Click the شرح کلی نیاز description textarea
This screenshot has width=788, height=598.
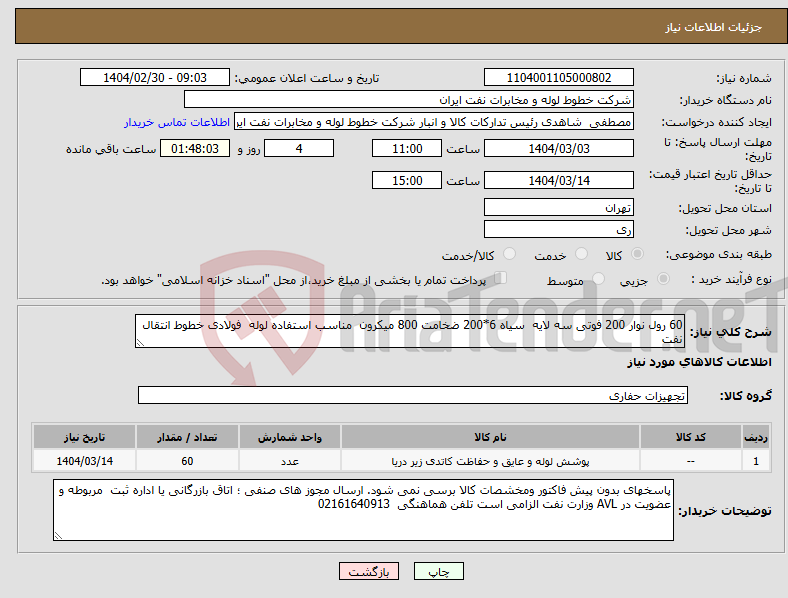(410, 331)
